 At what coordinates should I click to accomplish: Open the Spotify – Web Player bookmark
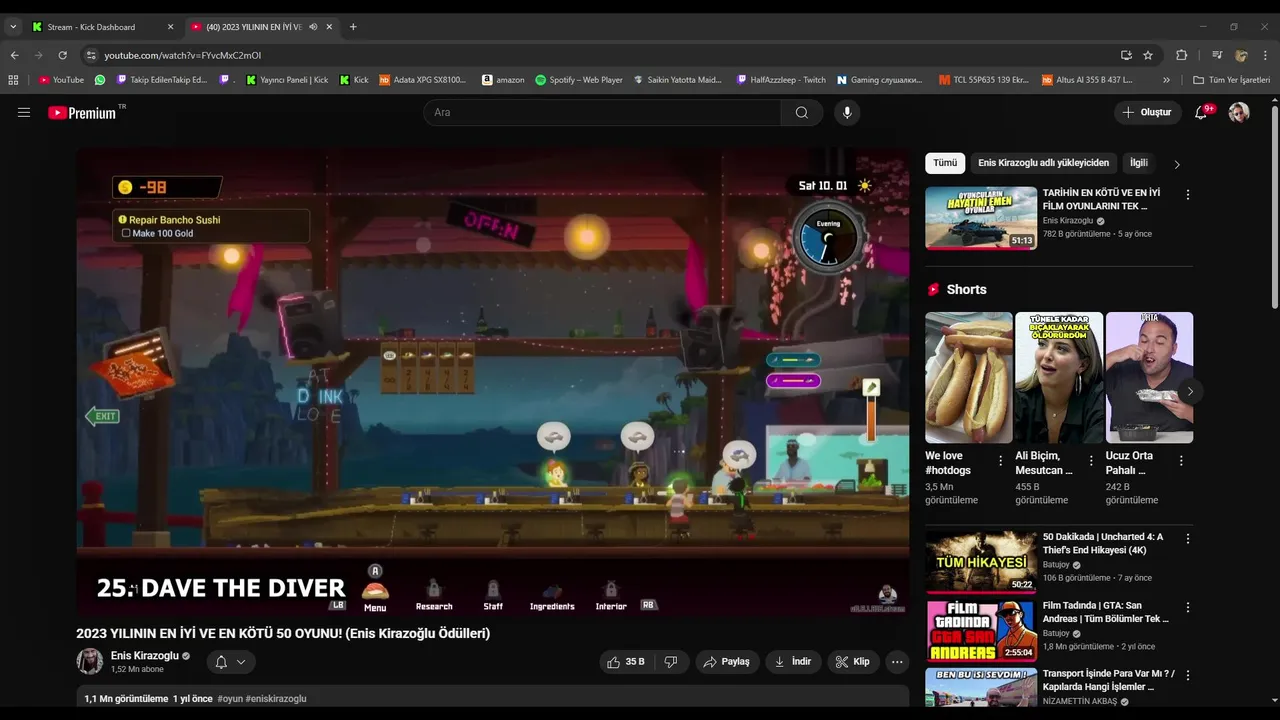(579, 80)
